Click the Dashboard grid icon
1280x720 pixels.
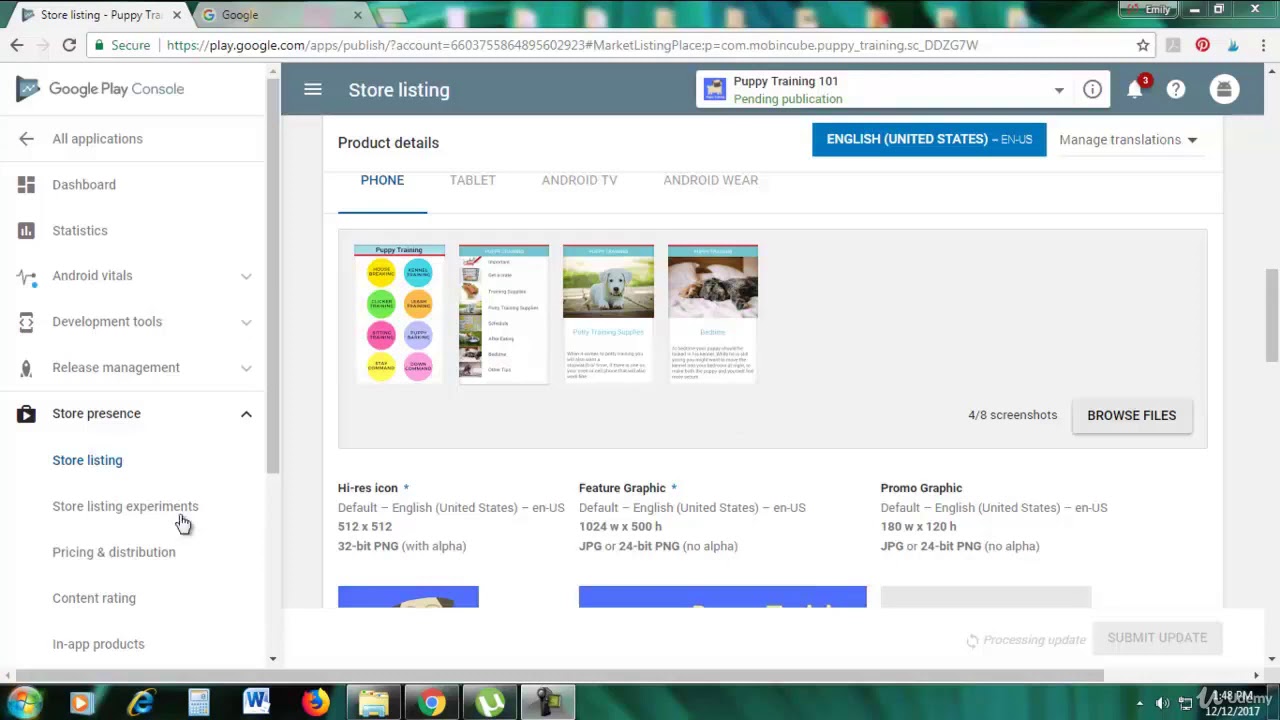click(x=26, y=185)
